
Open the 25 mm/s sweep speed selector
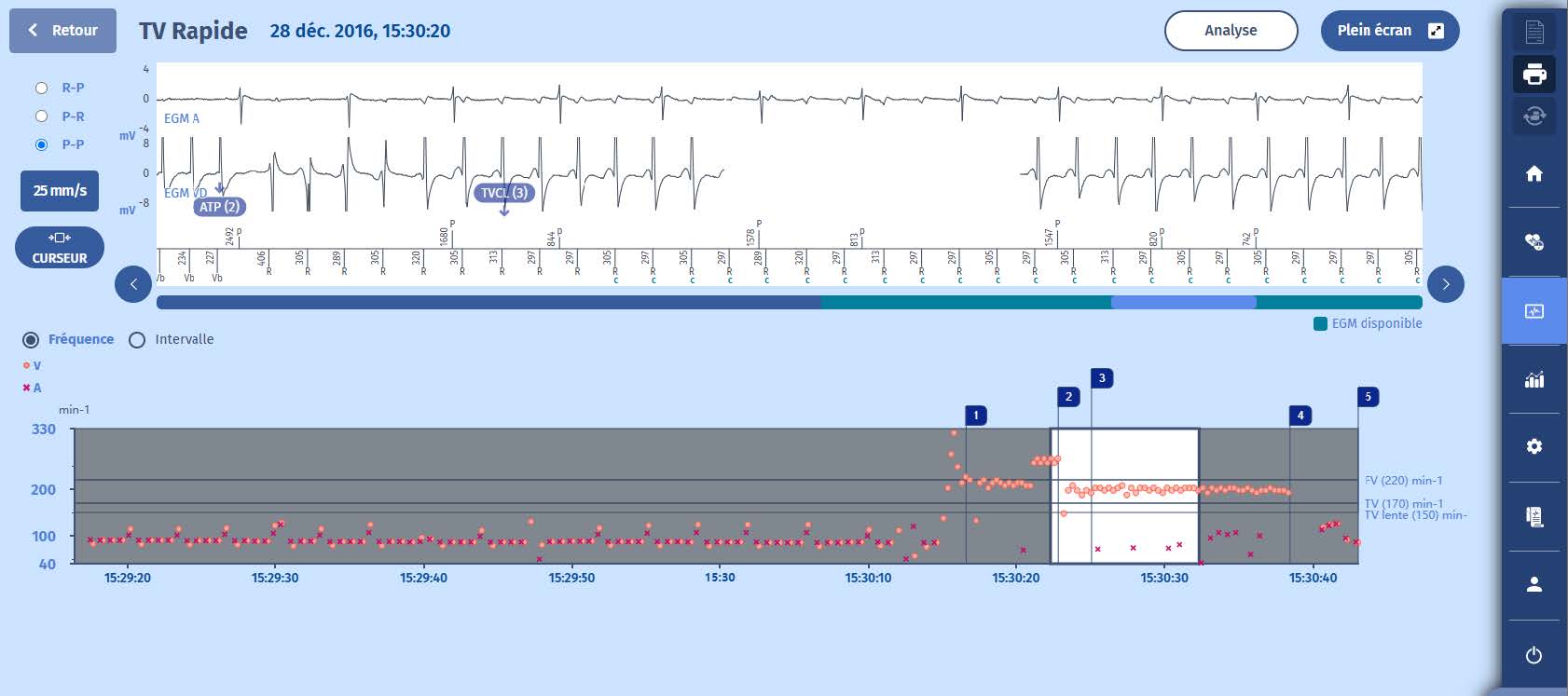point(60,191)
